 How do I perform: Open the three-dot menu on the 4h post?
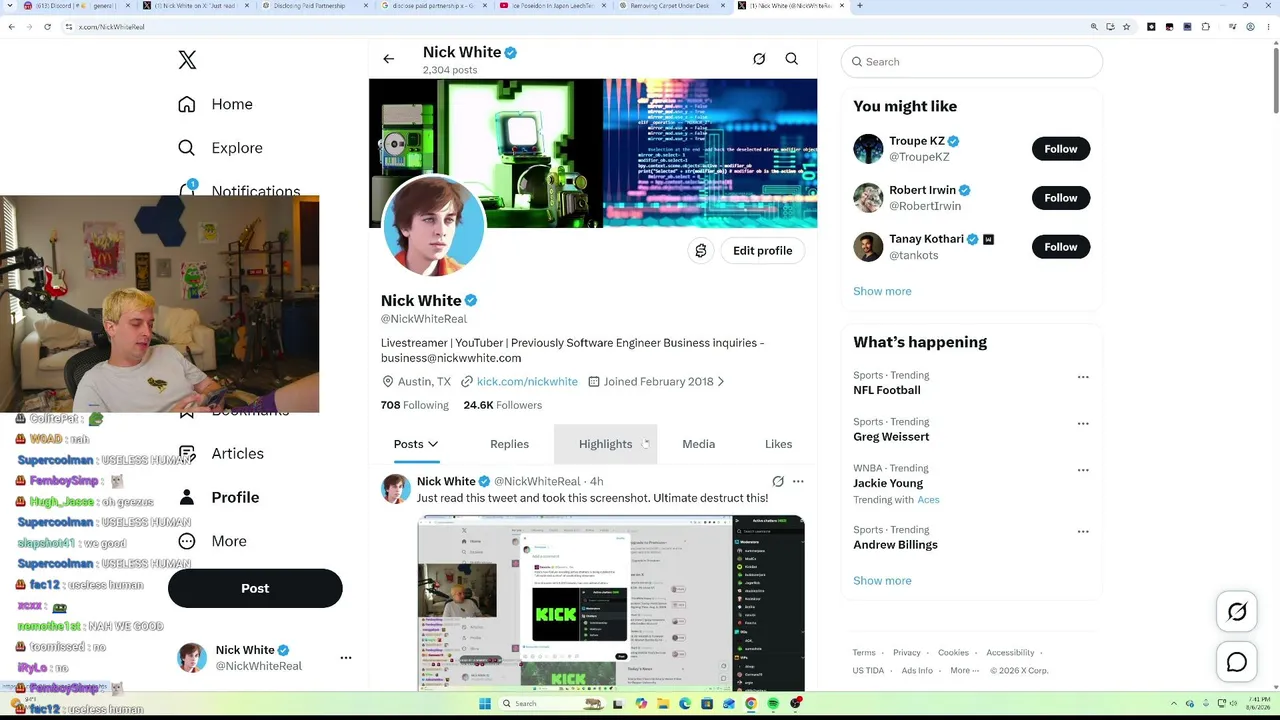point(798,481)
